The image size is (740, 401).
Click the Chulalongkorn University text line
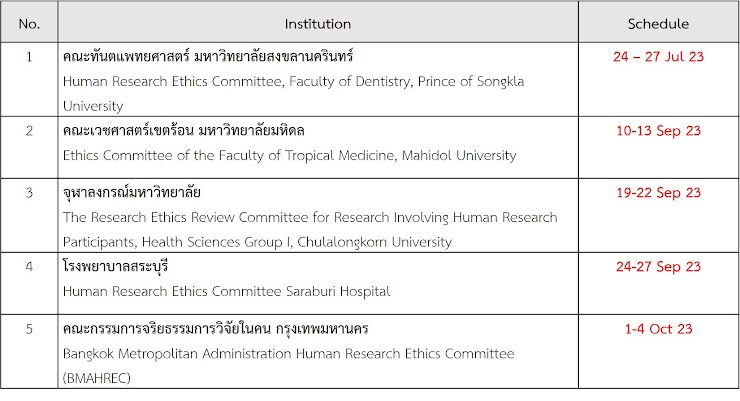click(257, 242)
